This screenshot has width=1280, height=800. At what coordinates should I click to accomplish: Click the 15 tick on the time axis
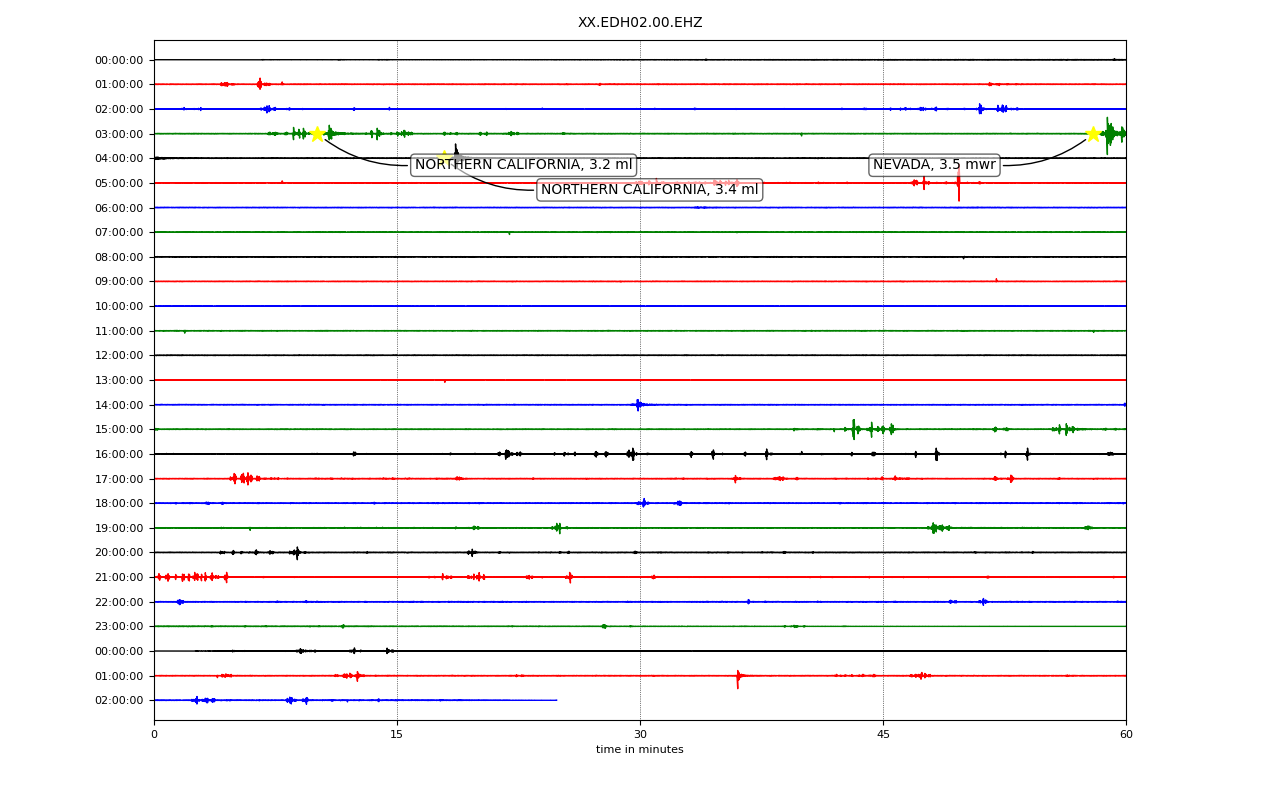397,735
